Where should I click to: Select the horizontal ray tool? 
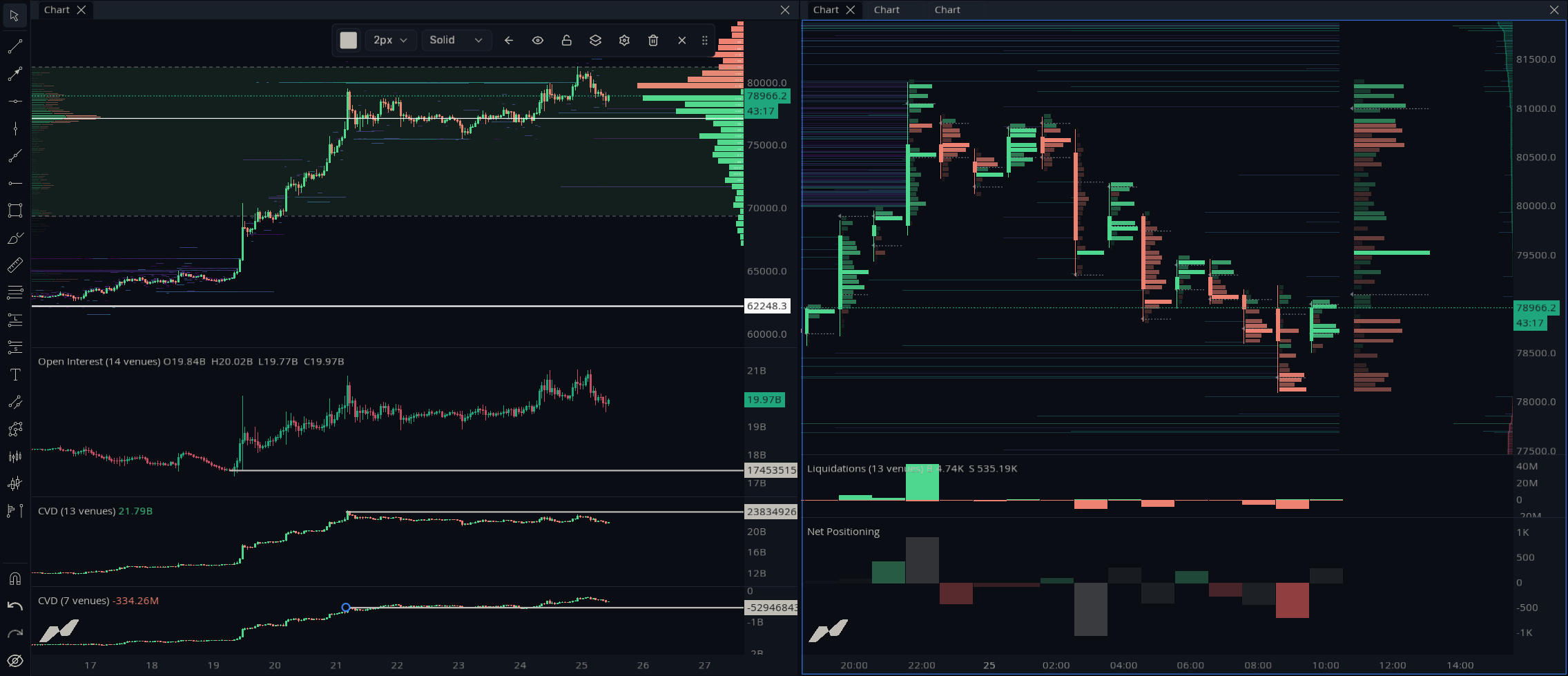tap(14, 183)
